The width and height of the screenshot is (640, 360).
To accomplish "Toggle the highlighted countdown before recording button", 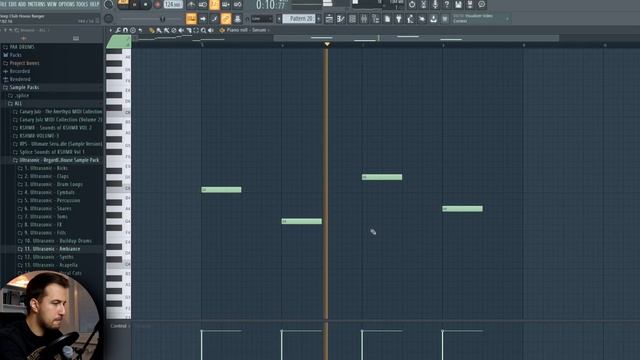I will tap(214, 4).
